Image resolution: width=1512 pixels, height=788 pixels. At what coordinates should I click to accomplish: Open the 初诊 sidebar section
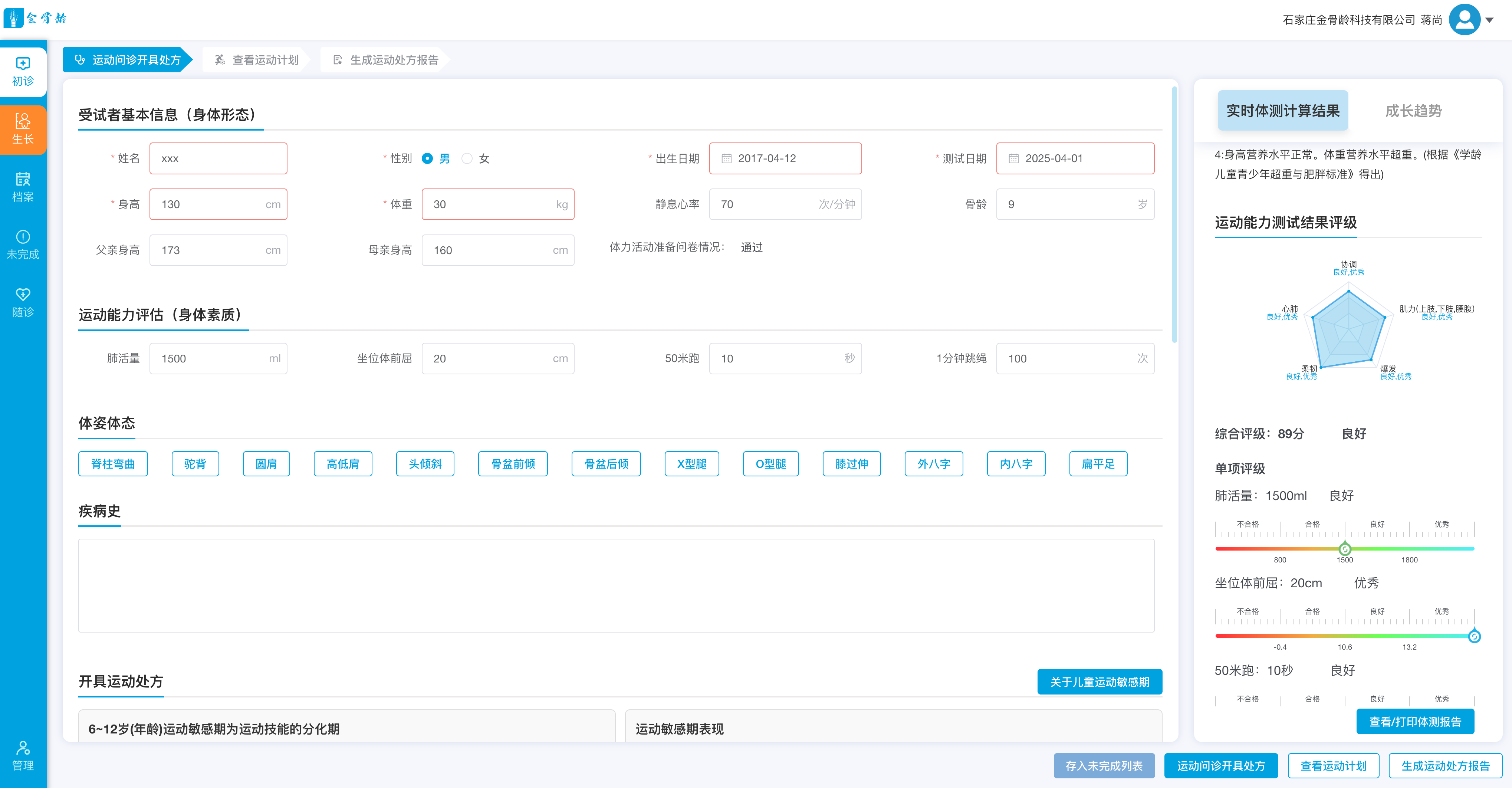tap(23, 72)
